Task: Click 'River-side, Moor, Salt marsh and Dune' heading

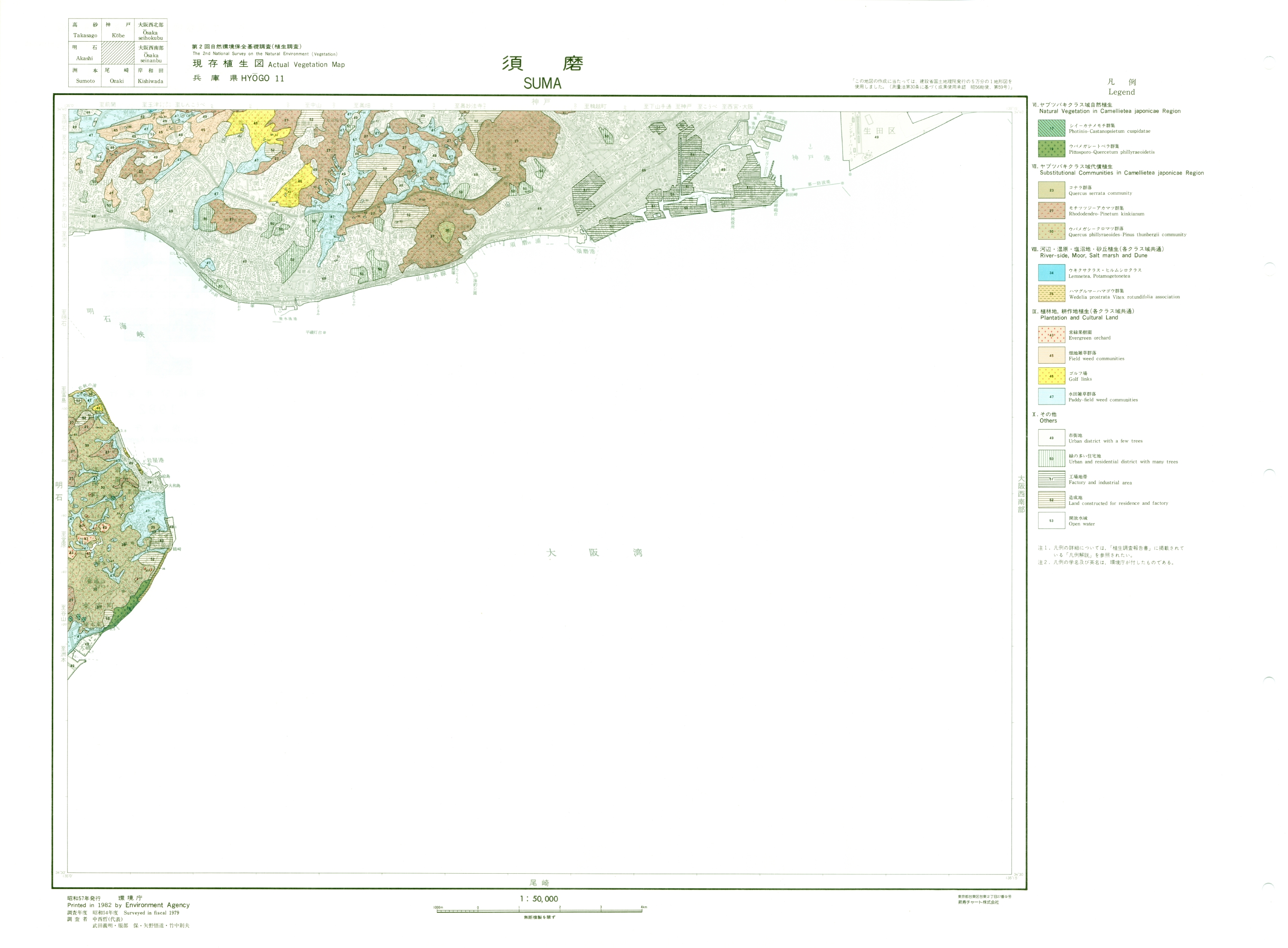Action: (x=1094, y=256)
